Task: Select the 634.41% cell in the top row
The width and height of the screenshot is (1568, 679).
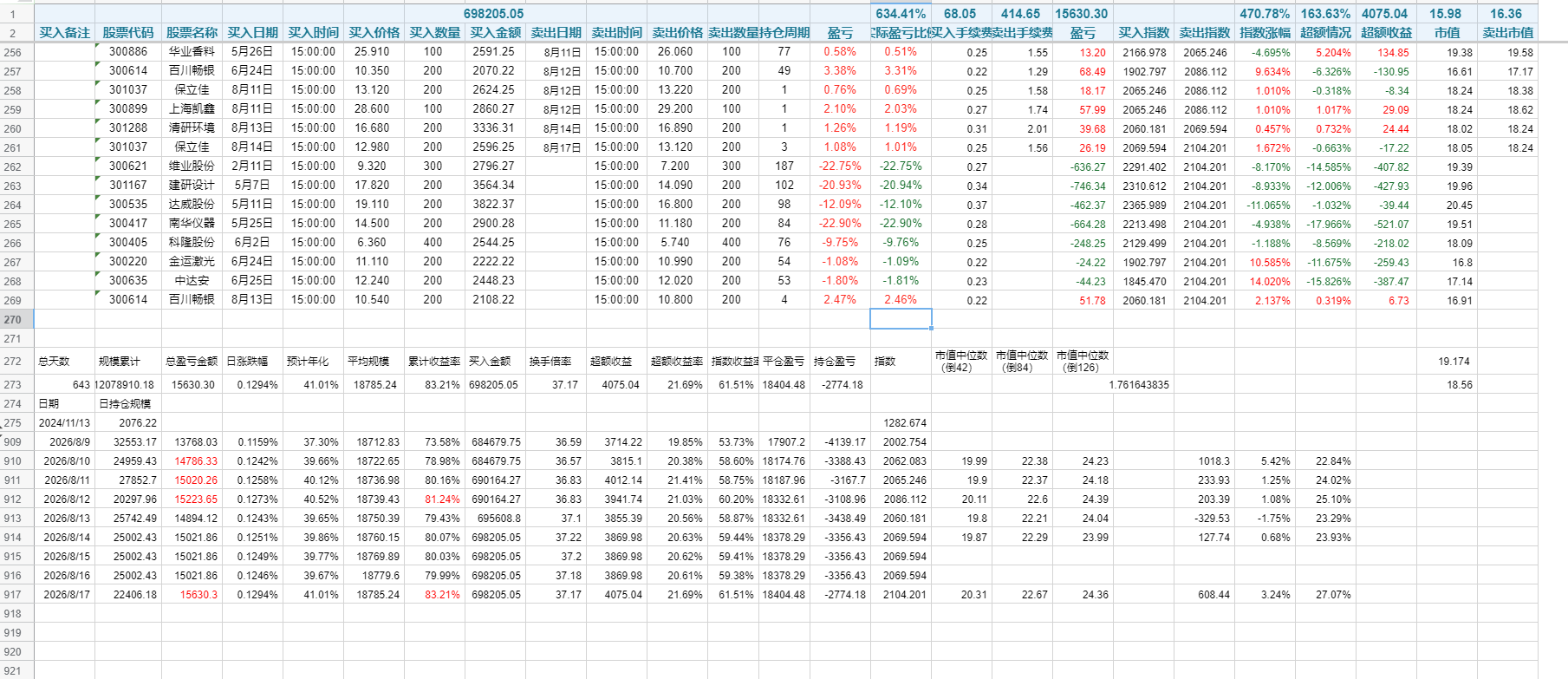Action: 901,14
